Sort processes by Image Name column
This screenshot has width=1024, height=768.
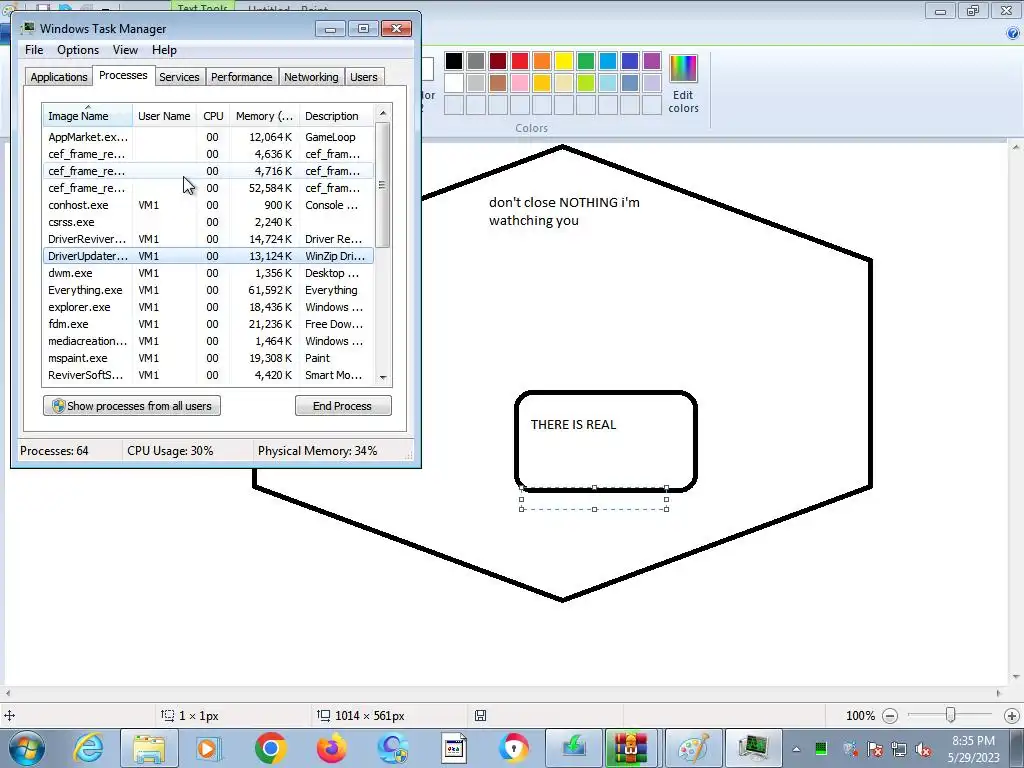[x=87, y=116]
